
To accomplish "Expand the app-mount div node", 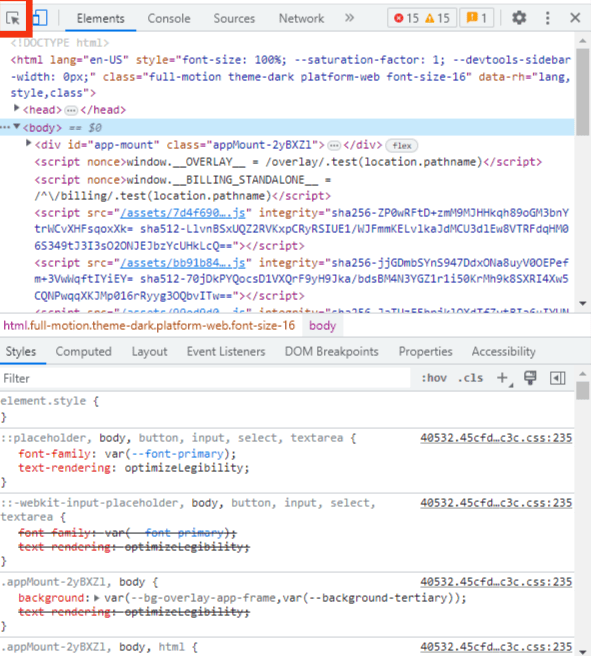I will coord(28,144).
